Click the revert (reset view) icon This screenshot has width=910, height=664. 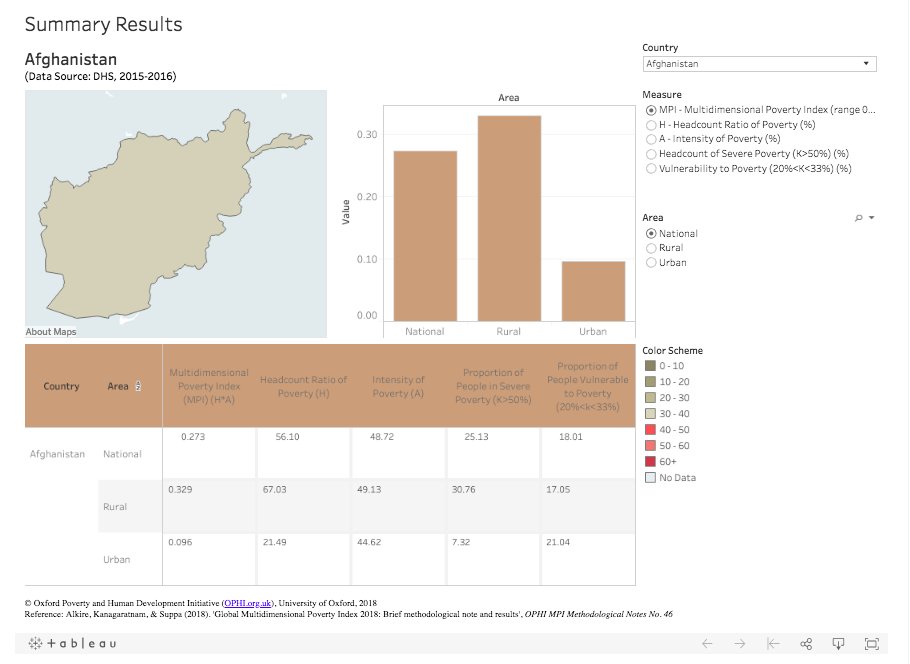click(773, 643)
